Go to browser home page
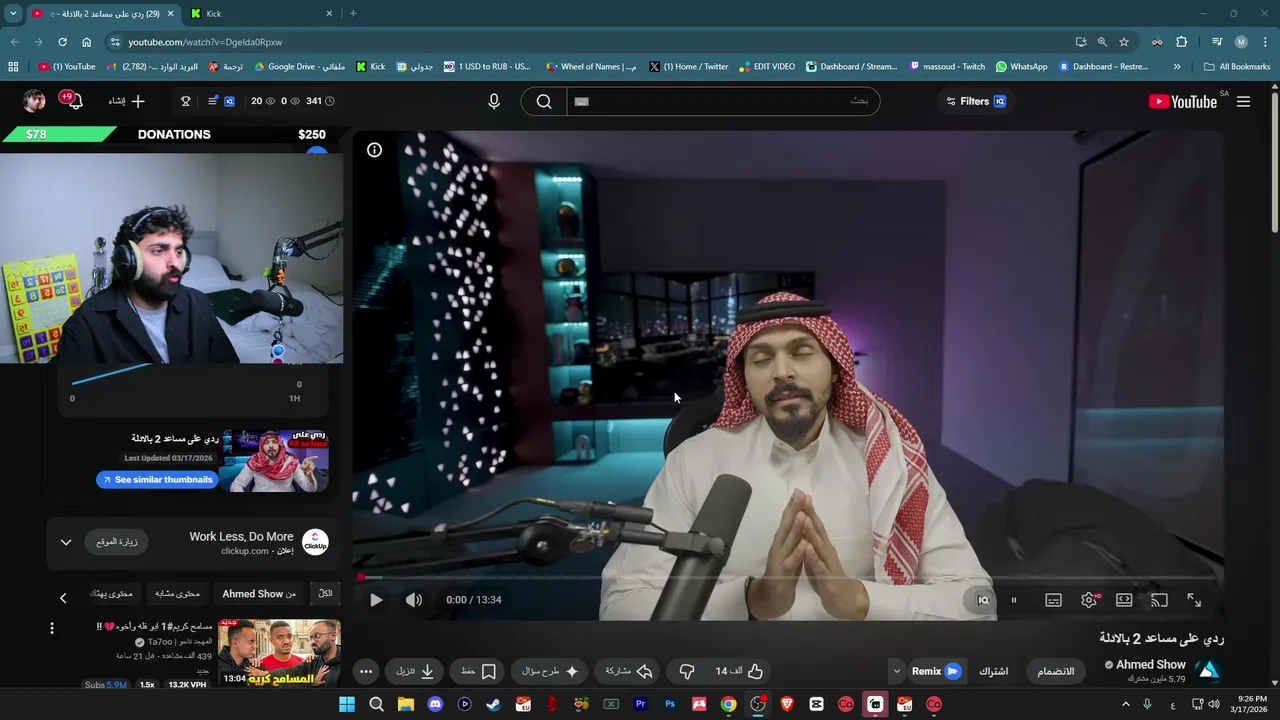 click(86, 42)
